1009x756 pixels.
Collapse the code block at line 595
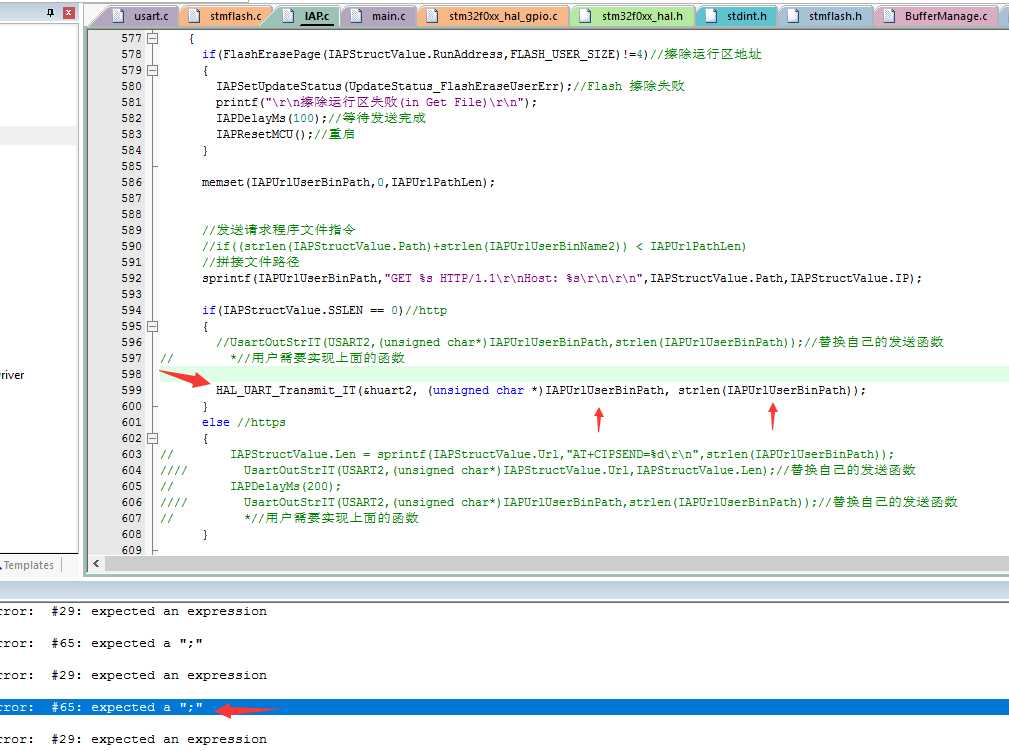click(153, 326)
